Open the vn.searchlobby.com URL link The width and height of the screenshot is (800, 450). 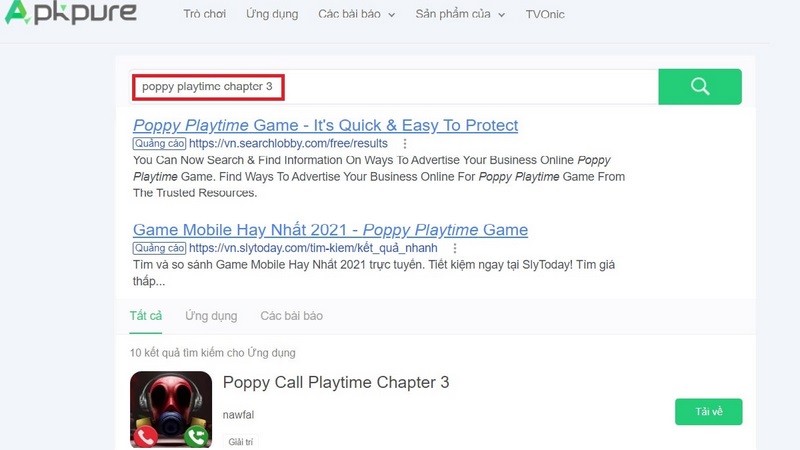tap(288, 144)
